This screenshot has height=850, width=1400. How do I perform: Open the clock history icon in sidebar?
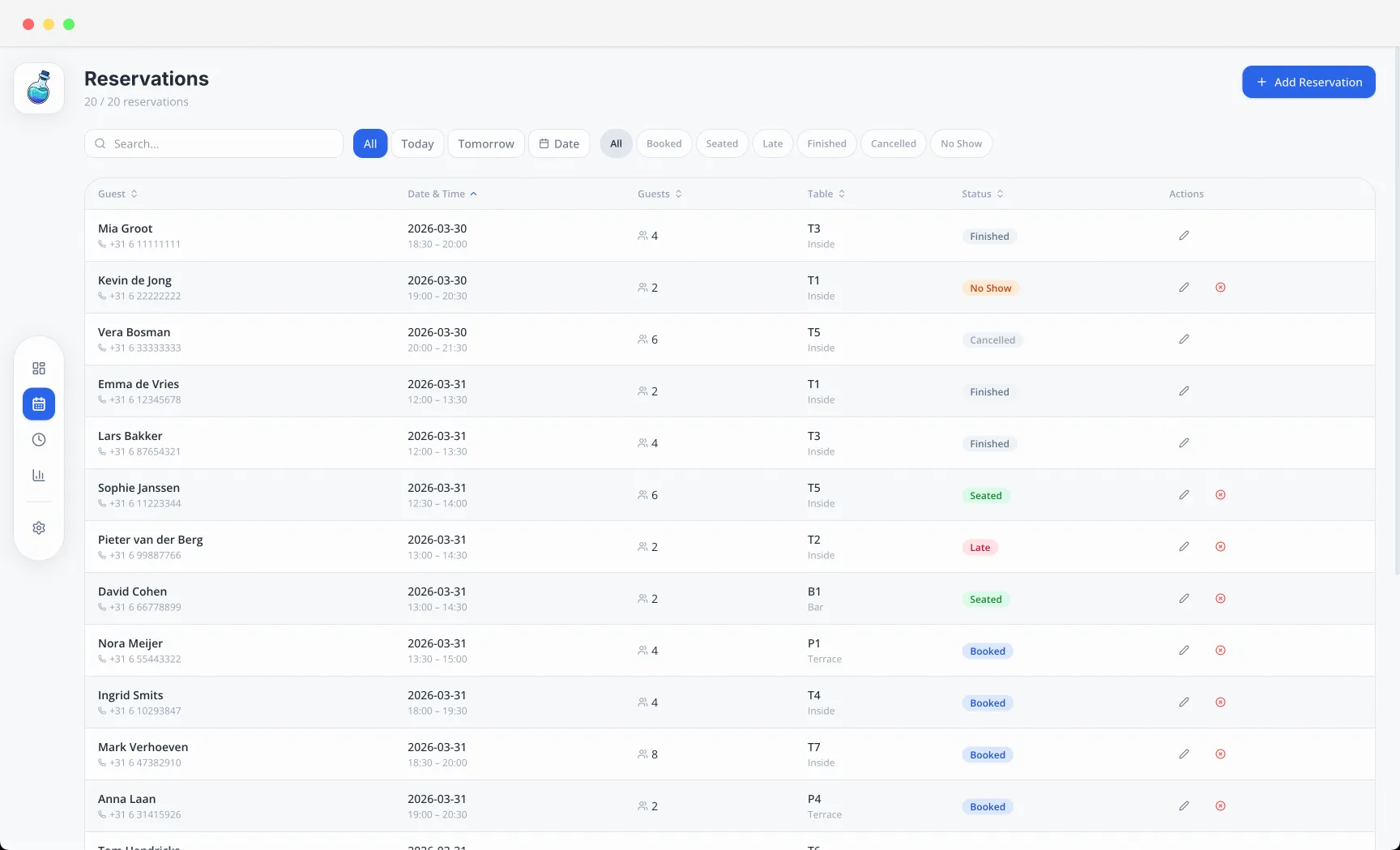(x=39, y=440)
